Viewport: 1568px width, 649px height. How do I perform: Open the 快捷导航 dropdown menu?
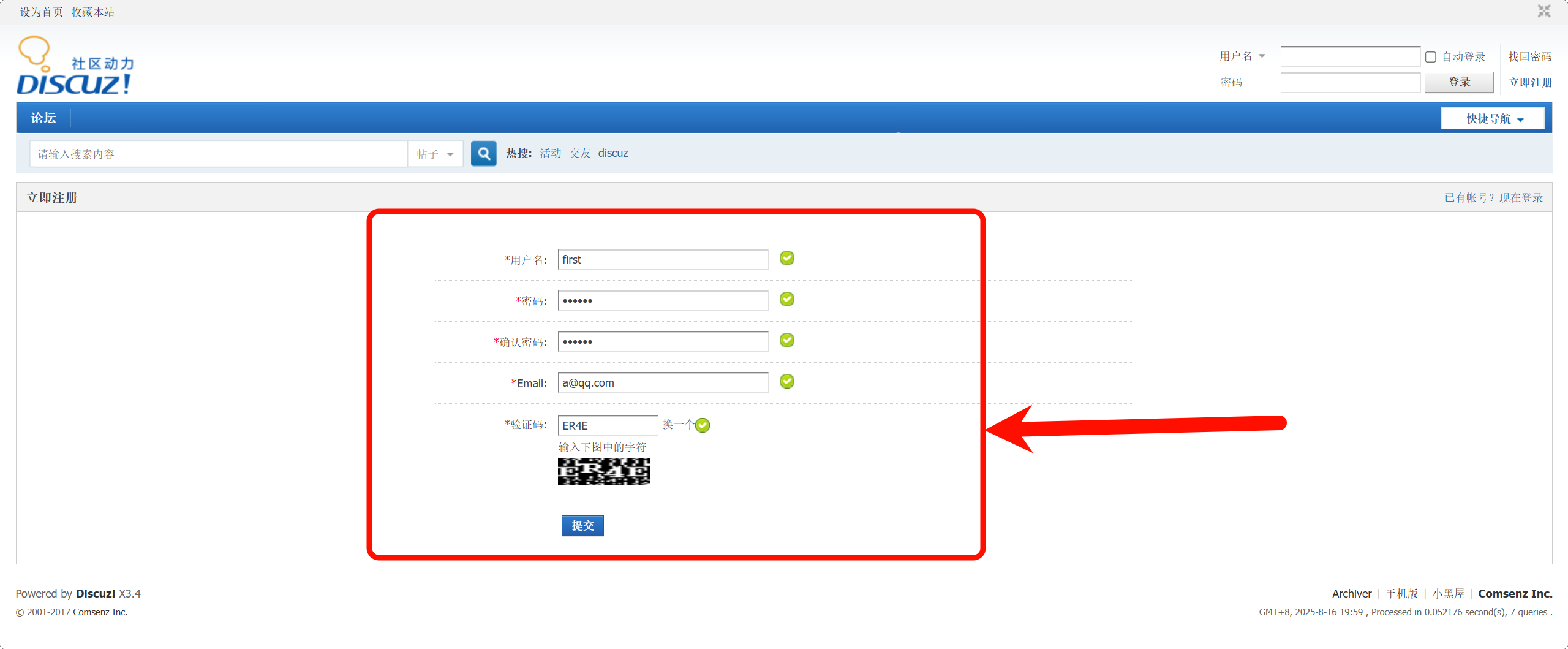(1493, 118)
